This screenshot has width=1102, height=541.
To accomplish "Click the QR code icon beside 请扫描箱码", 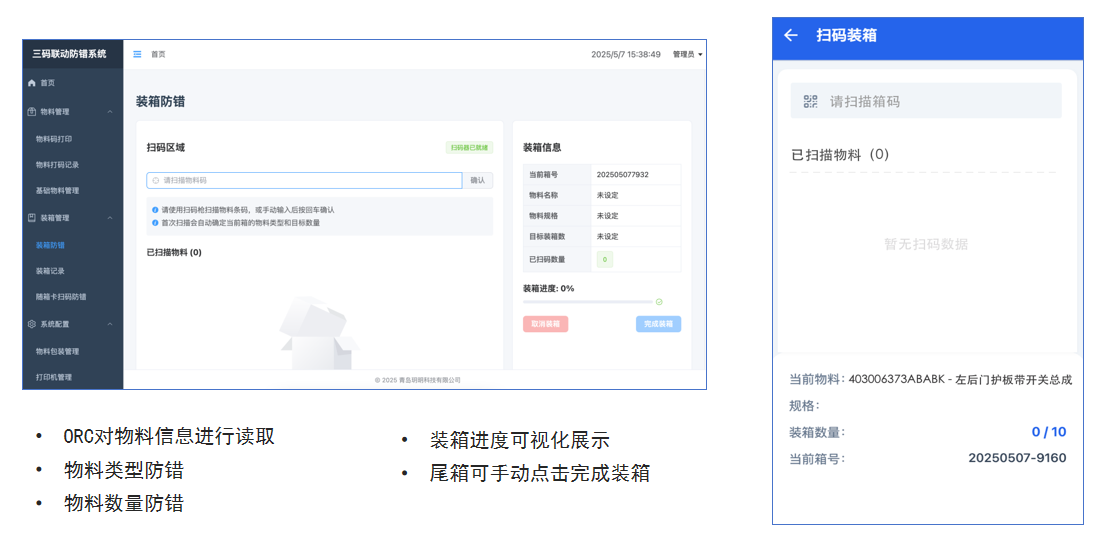I will pyautogui.click(x=810, y=101).
